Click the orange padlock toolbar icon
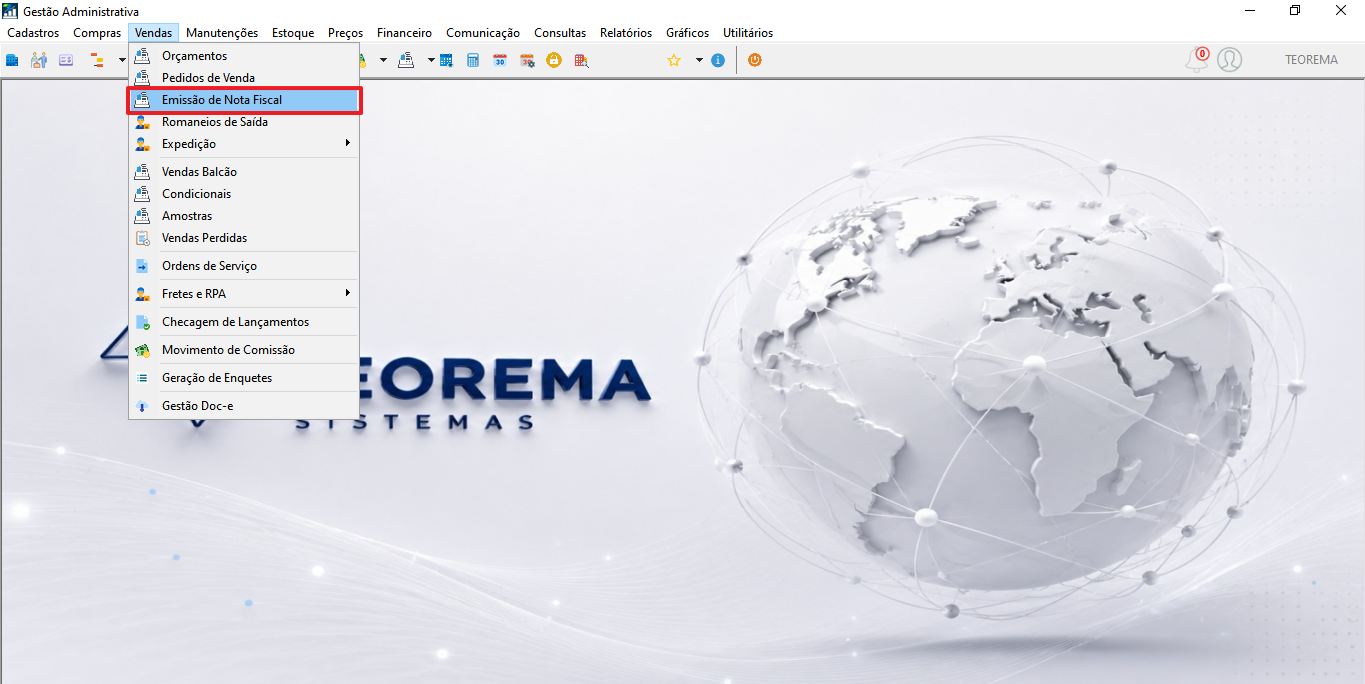 click(554, 60)
